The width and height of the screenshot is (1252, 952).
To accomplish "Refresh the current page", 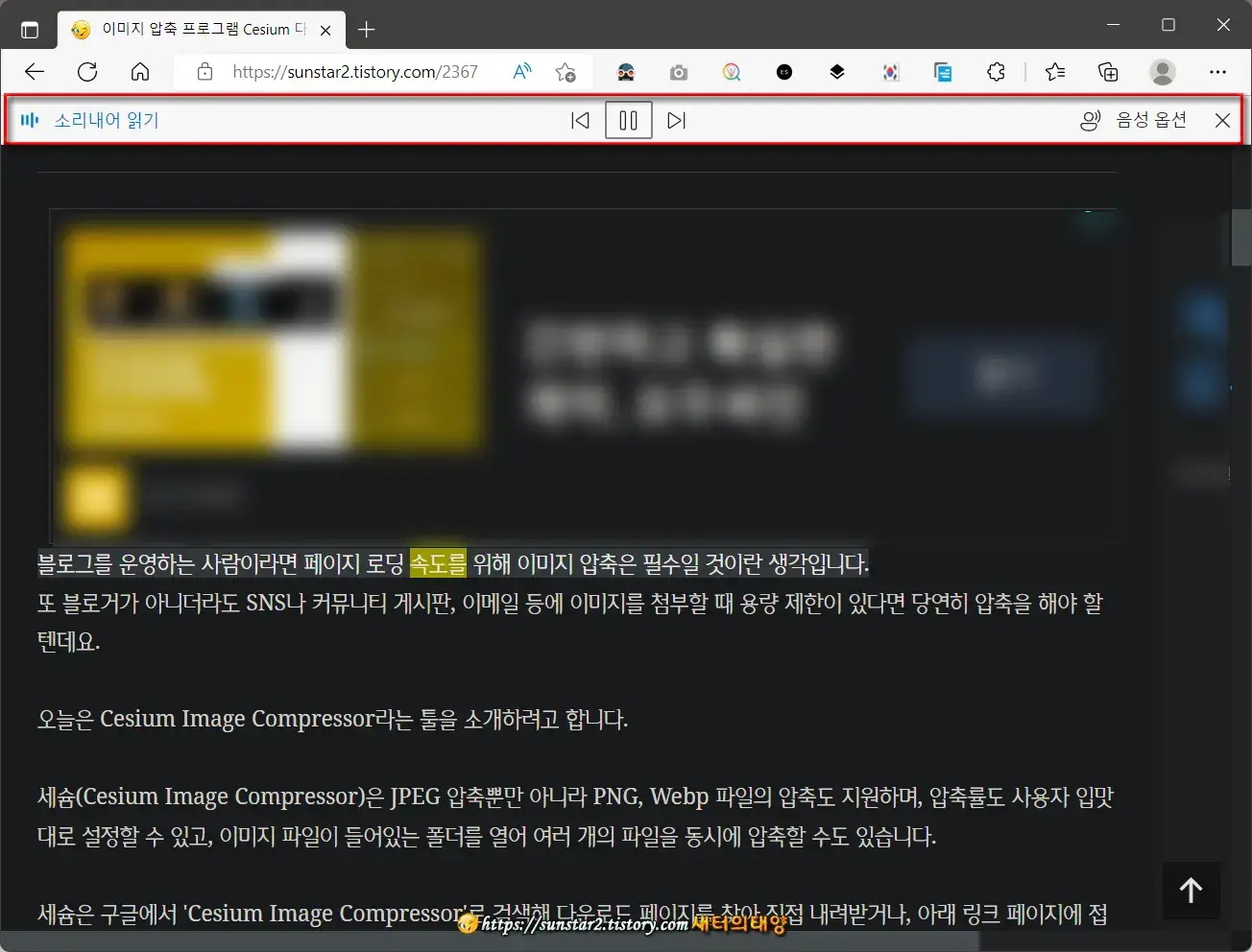I will tap(87, 71).
